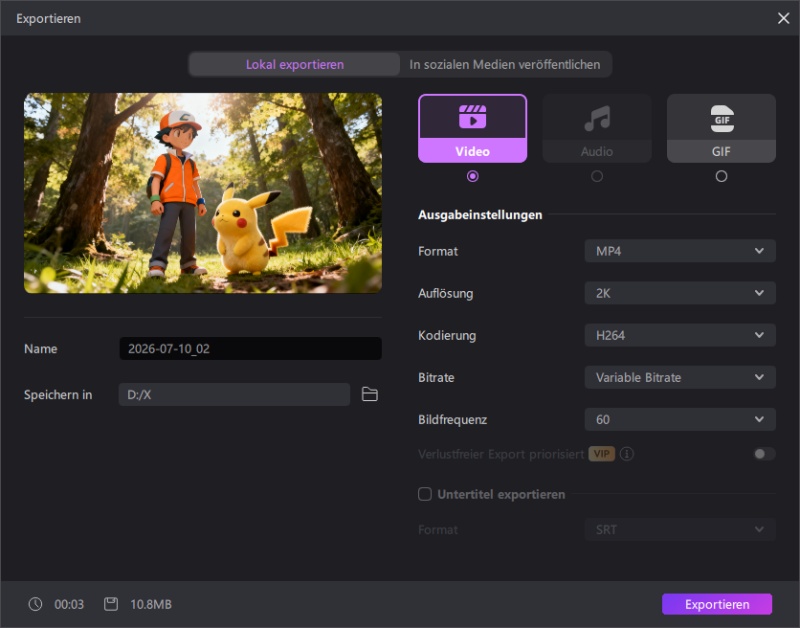Screen dimensions: 800x628
Task: Close the Exportieren dialog
Action: 783,18
